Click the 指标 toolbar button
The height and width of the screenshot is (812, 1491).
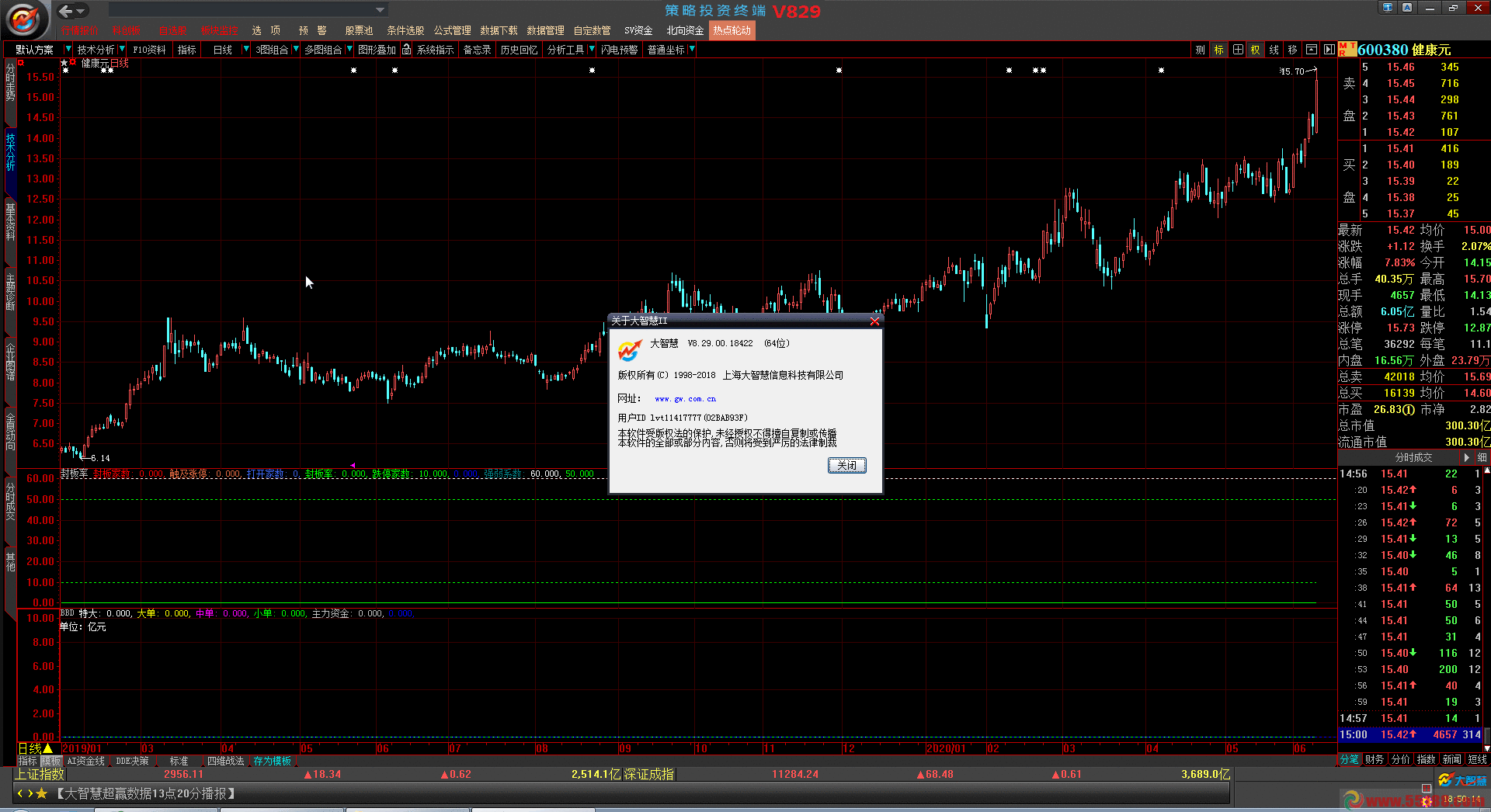tap(187, 50)
